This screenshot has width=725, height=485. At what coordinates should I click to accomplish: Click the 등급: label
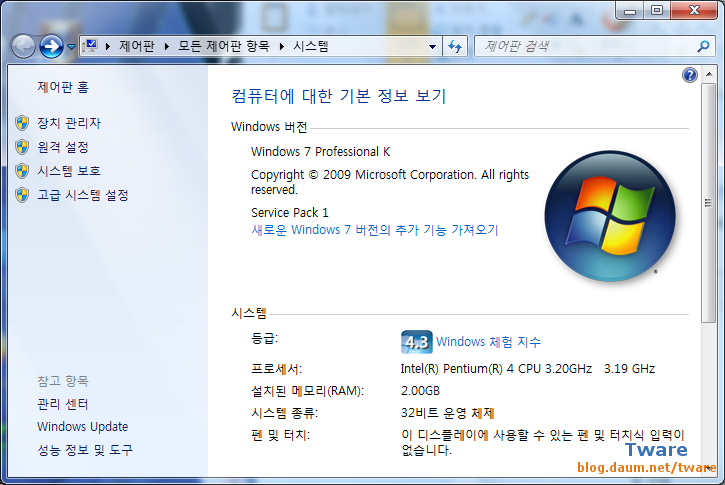tap(264, 338)
